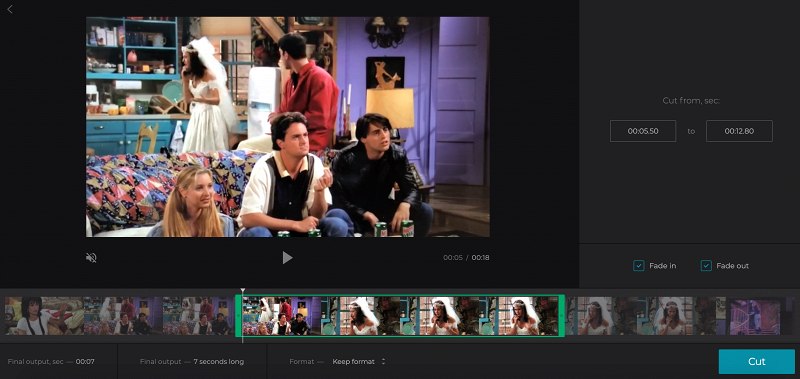Click the last purple-tinted timeline thumbnail
This screenshot has height=379, width=800.
[x=755, y=316]
